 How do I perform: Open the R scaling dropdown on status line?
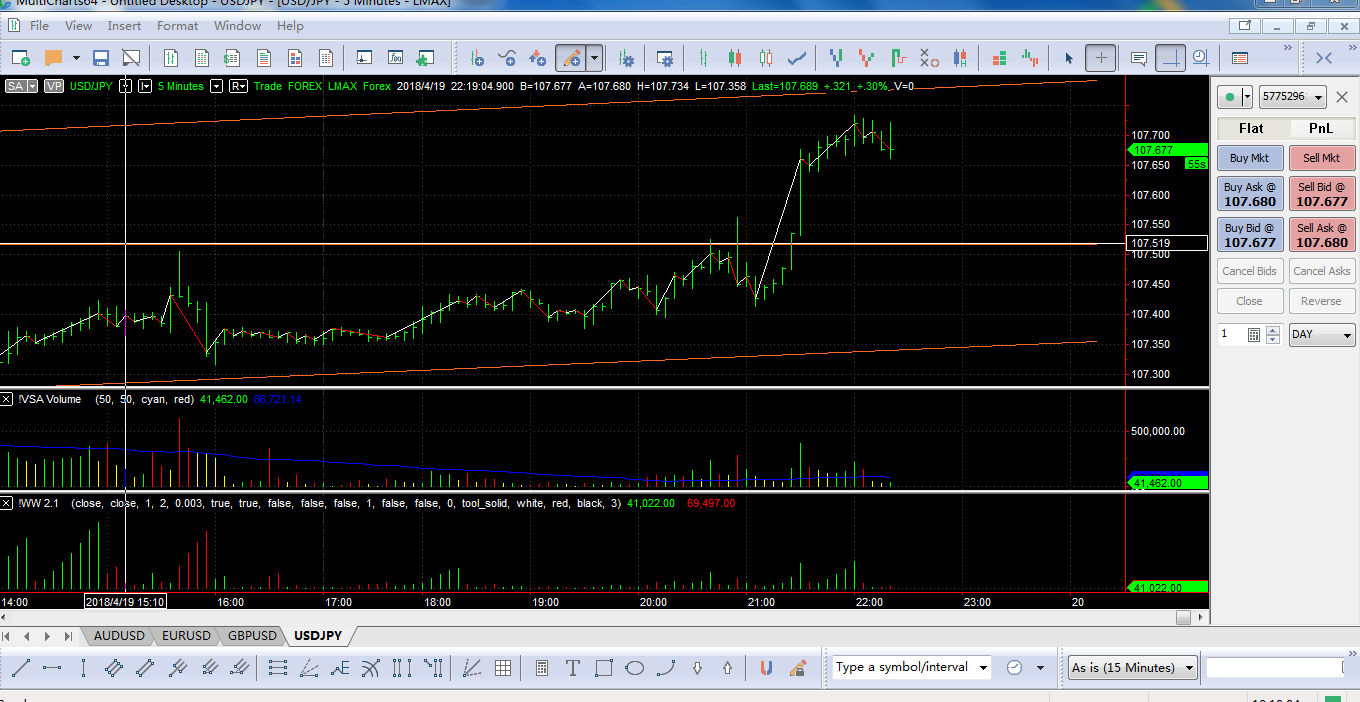(x=238, y=86)
